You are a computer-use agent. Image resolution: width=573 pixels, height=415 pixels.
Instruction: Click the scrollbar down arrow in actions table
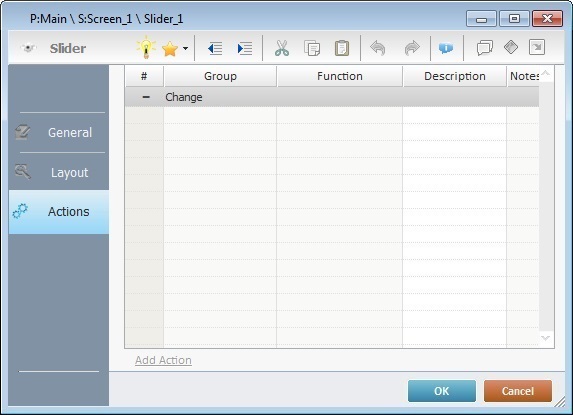pyautogui.click(x=546, y=338)
